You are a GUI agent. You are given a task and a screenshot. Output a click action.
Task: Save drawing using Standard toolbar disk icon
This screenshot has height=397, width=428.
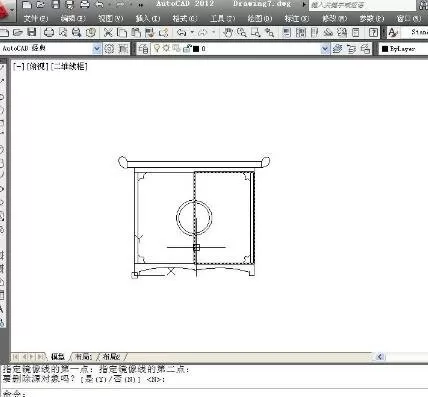click(x=32, y=32)
